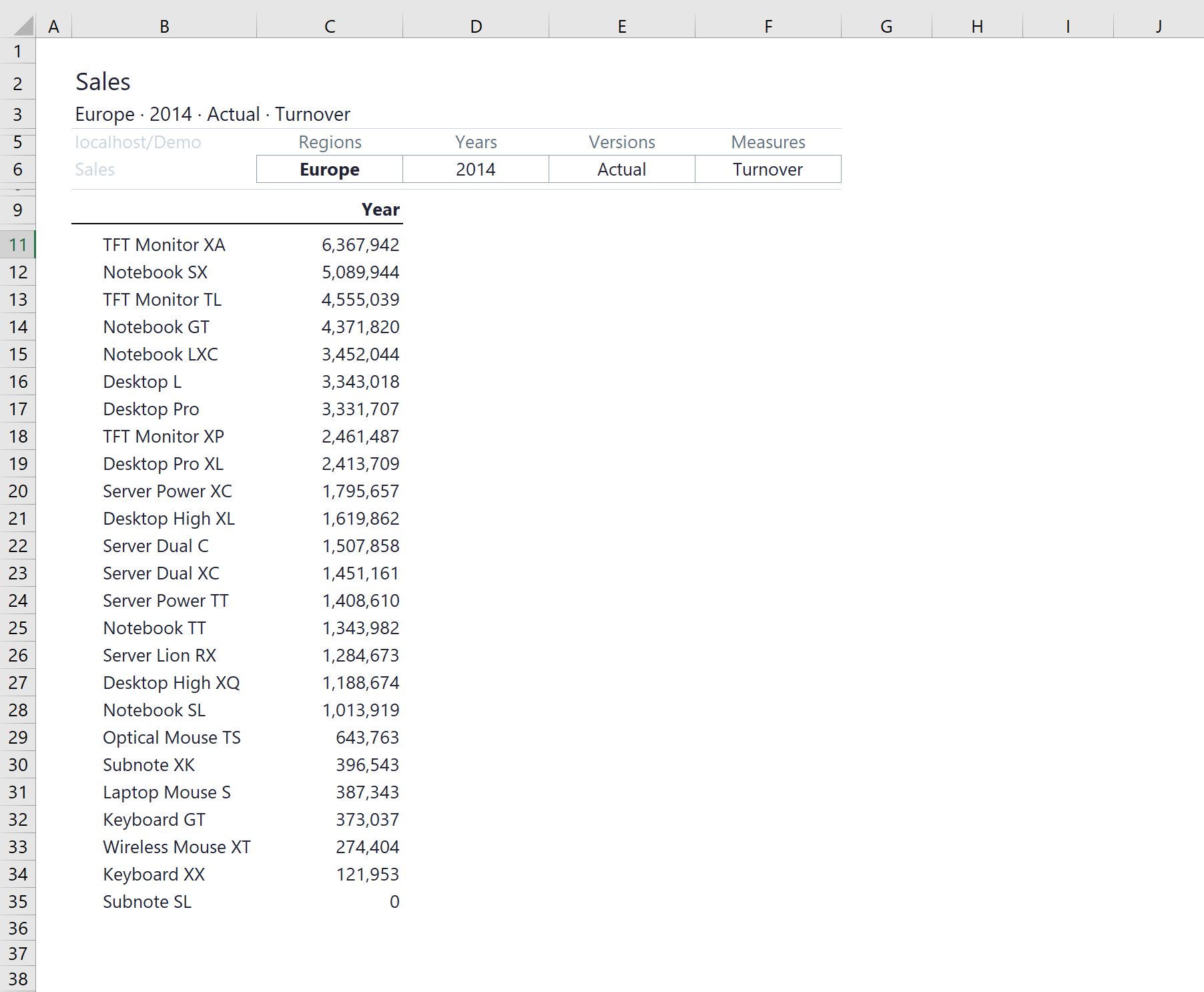Click the Regions label

(x=330, y=142)
